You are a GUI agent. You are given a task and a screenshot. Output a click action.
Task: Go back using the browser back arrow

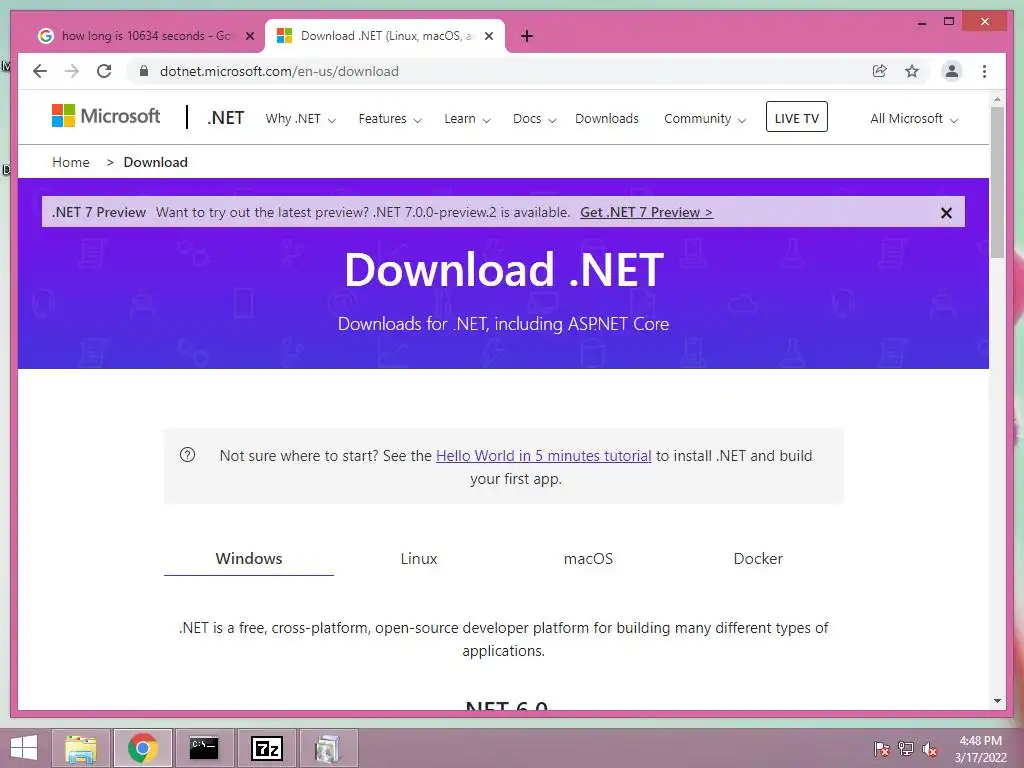click(x=40, y=71)
